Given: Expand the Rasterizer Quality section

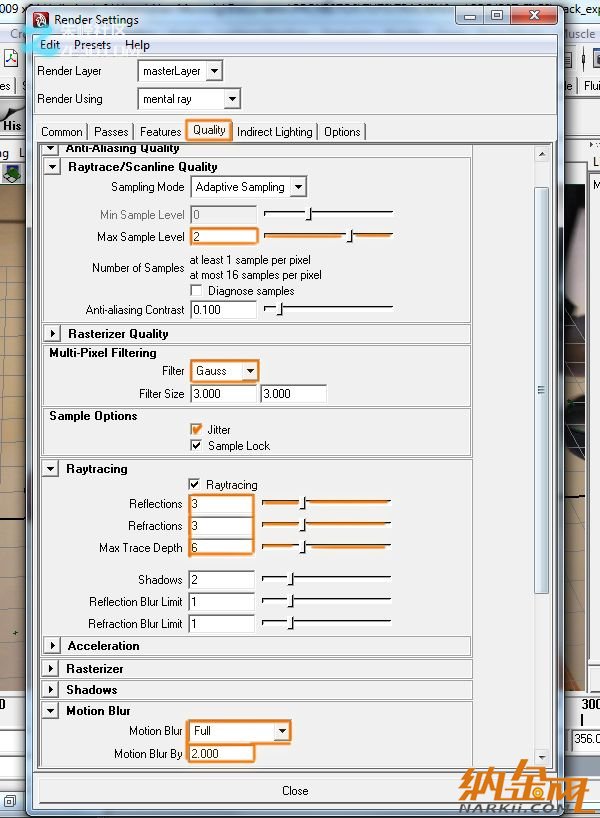Looking at the screenshot, I should 52,334.
